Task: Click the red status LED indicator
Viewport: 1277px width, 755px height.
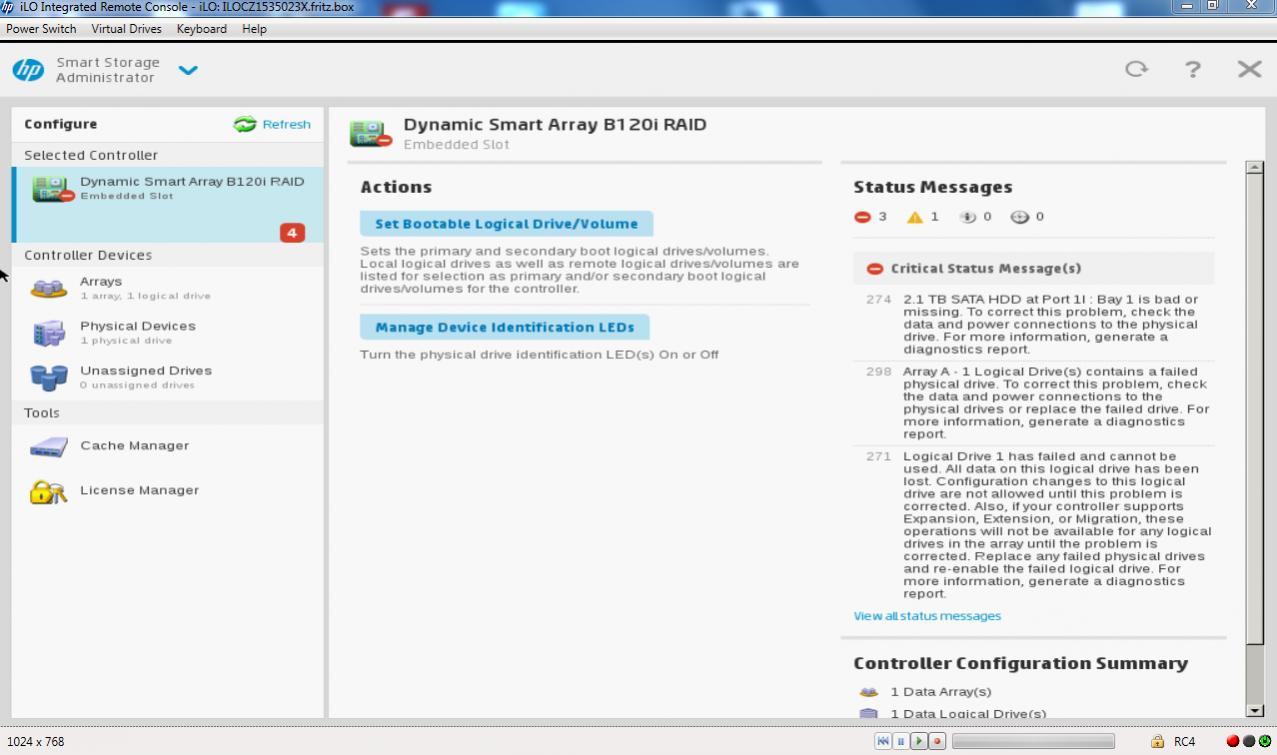Action: click(1232, 741)
